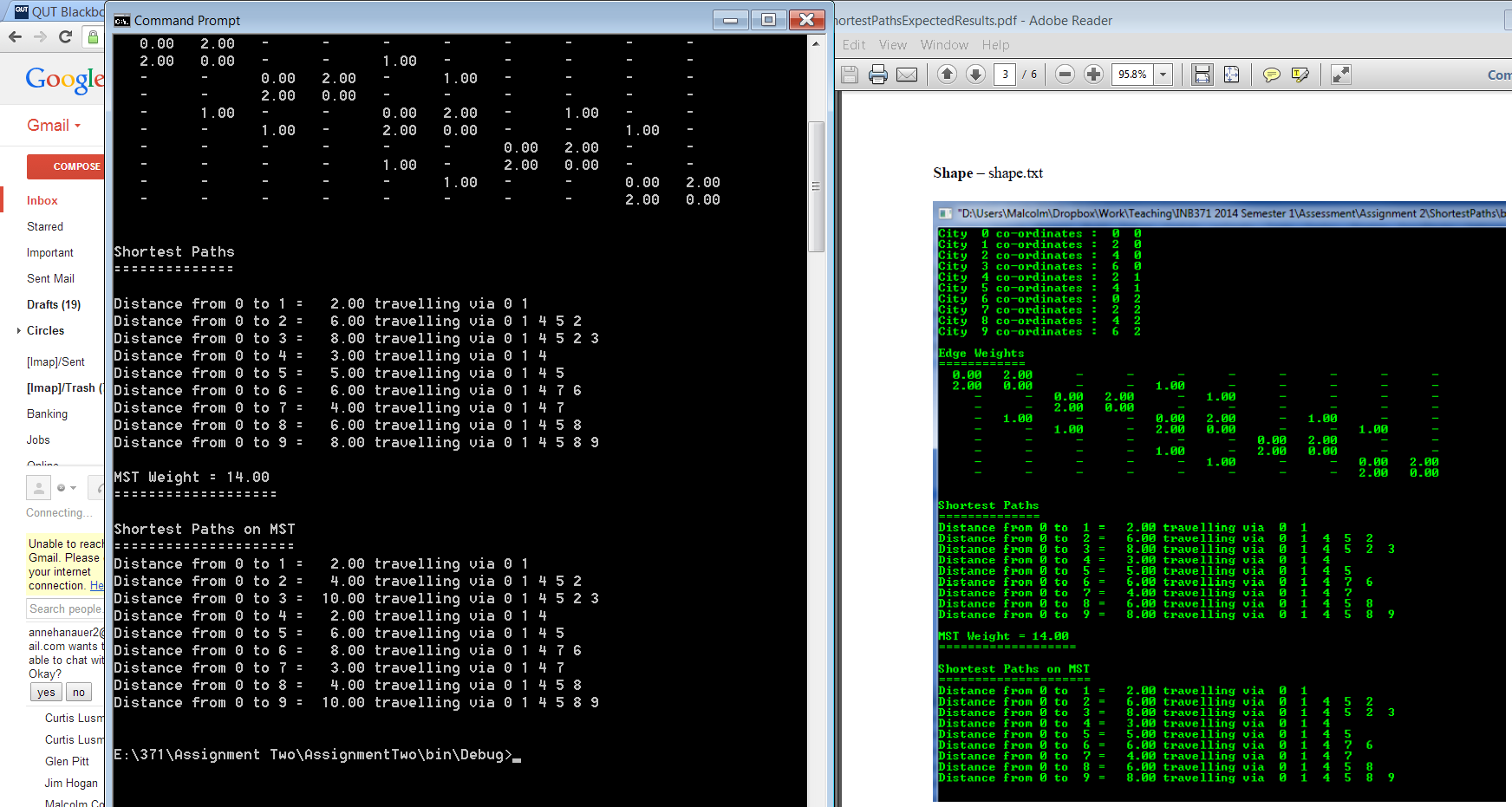
Task: Click the Command Prompt scroll up arrow
Action: (x=816, y=43)
